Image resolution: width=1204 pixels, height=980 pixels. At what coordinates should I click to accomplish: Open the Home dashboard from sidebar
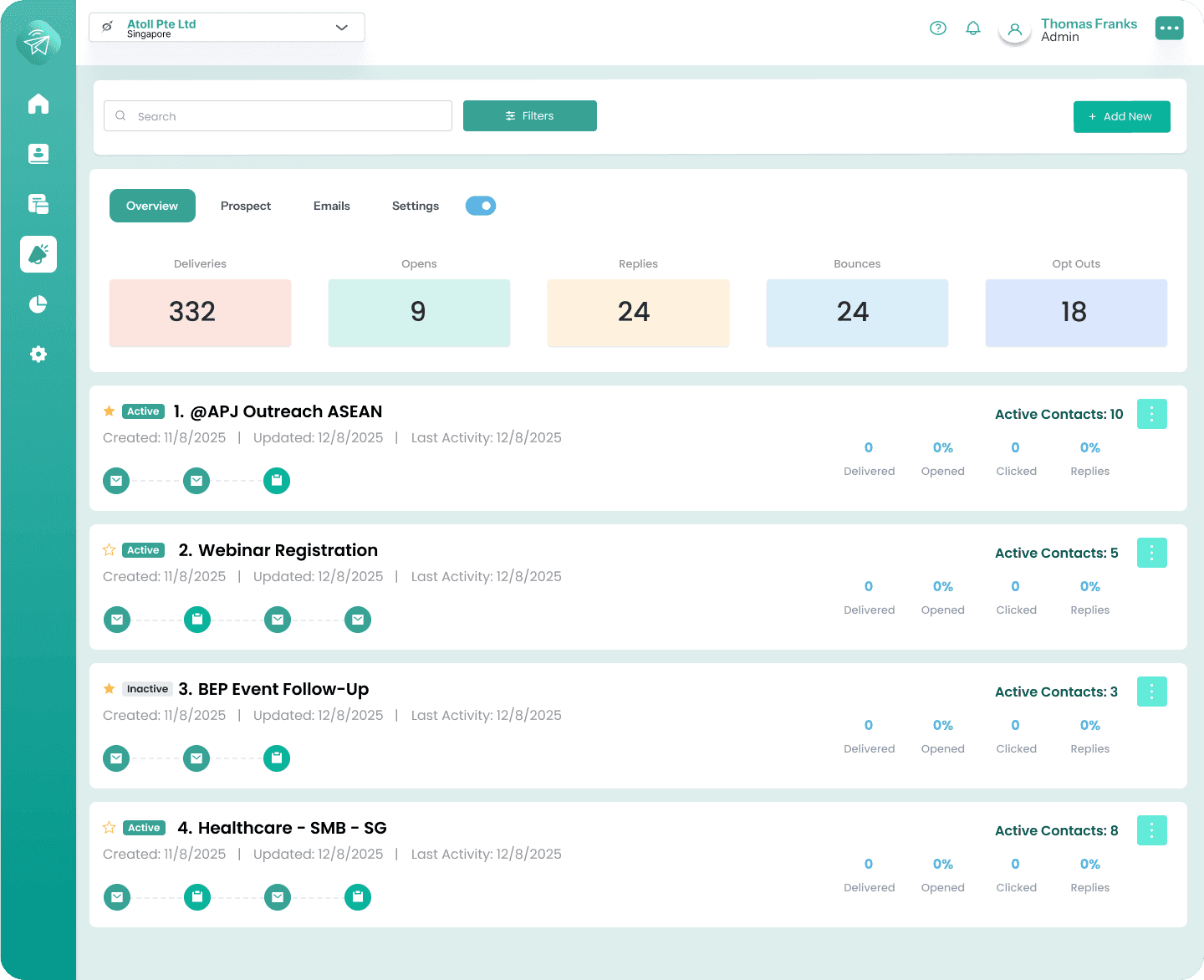click(x=38, y=104)
